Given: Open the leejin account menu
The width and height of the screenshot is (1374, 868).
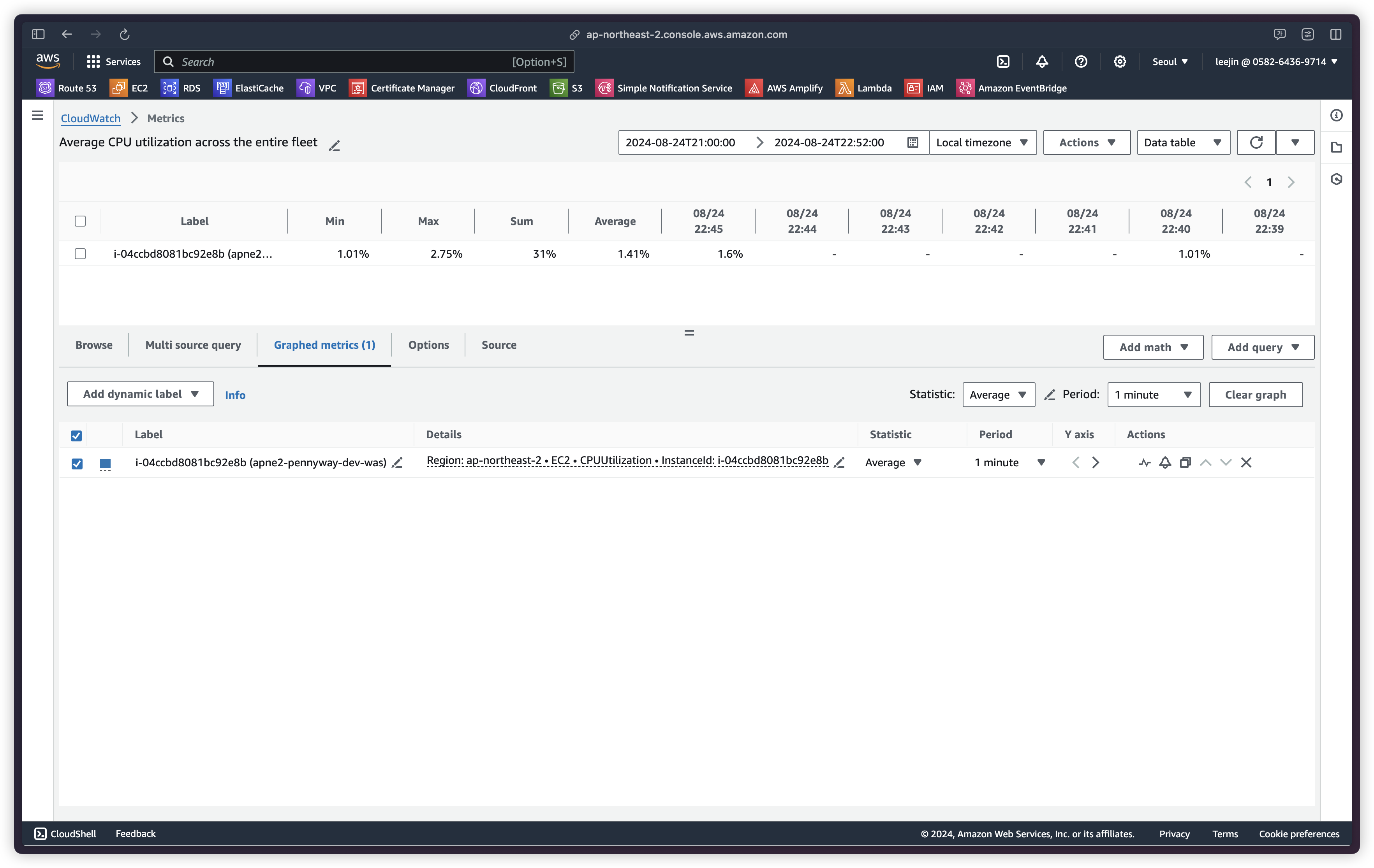Looking at the screenshot, I should tap(1276, 61).
